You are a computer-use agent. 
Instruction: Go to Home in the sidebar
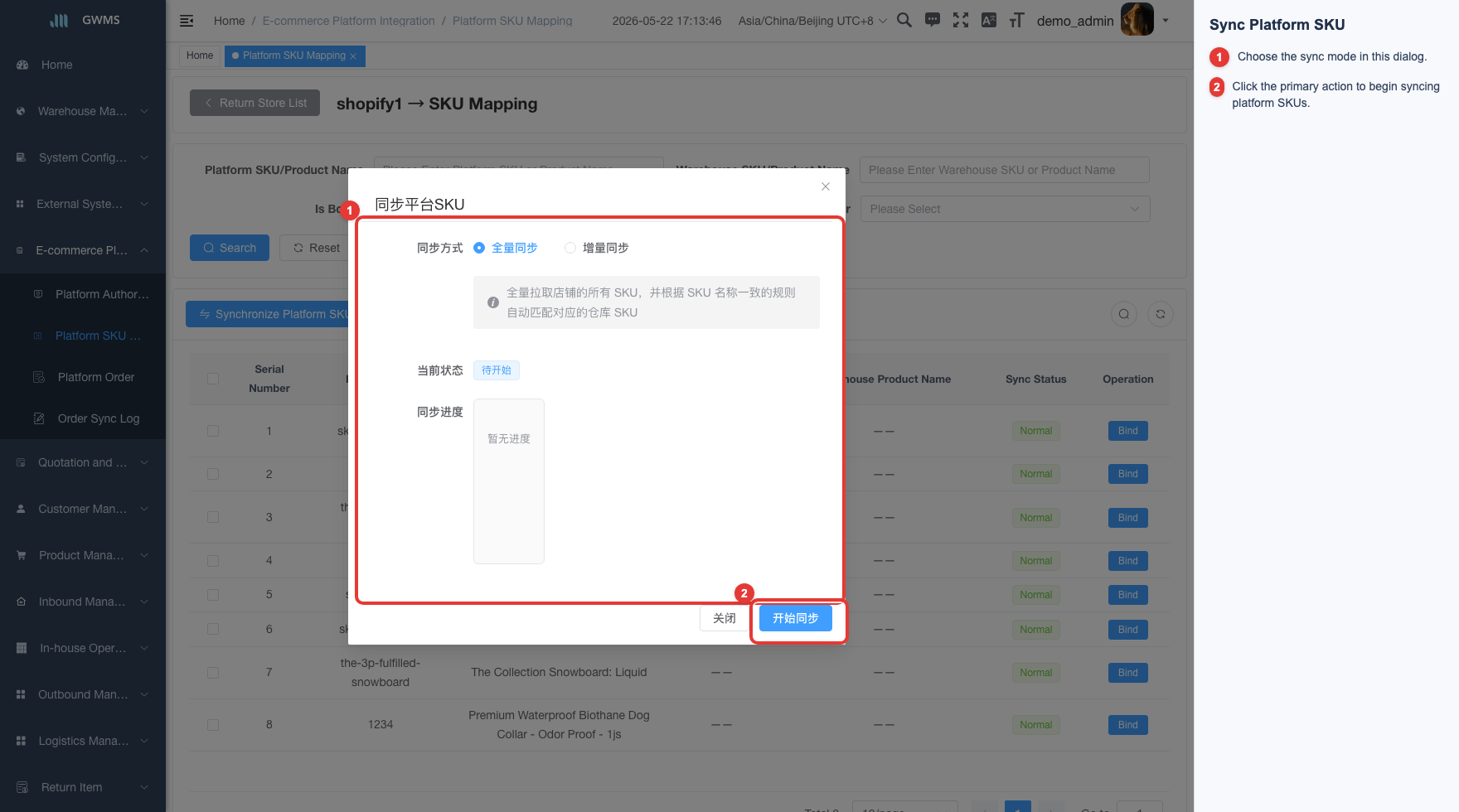tap(83, 65)
